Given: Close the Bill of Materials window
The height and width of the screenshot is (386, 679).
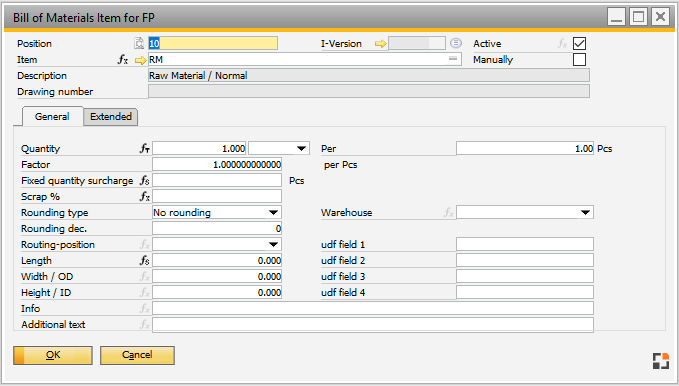Looking at the screenshot, I should [660, 17].
